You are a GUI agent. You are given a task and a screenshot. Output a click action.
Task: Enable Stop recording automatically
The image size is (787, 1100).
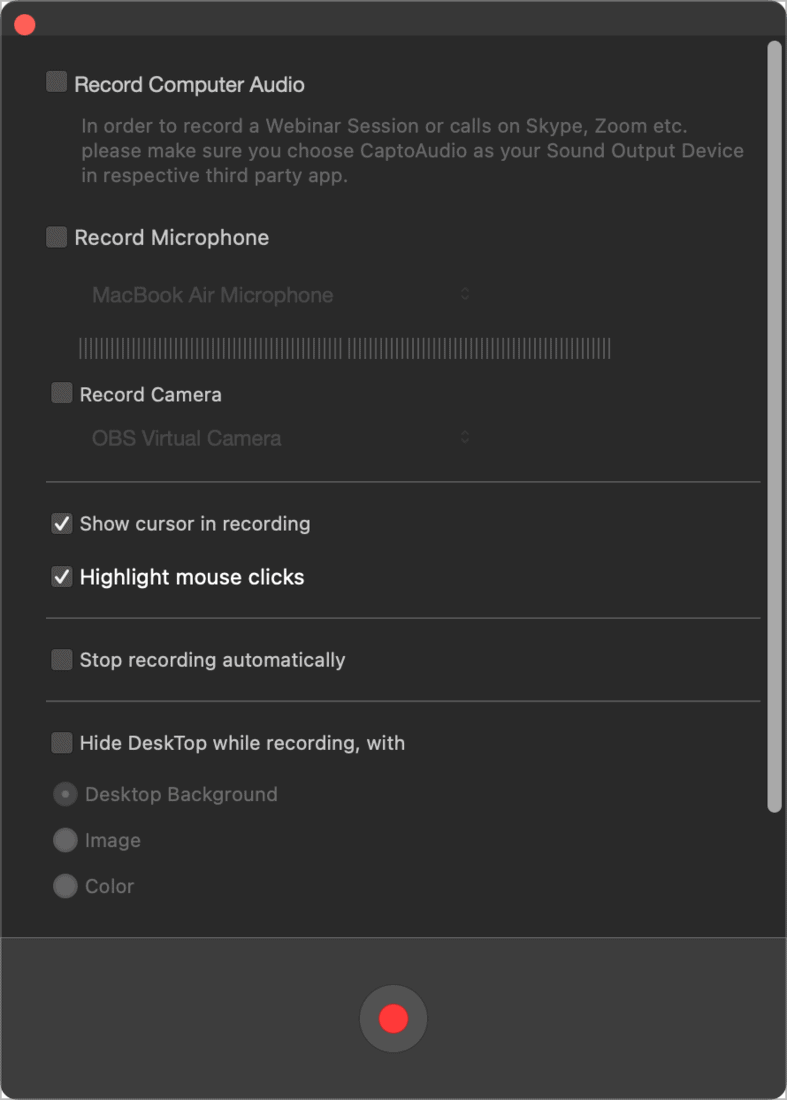pyautogui.click(x=61, y=659)
